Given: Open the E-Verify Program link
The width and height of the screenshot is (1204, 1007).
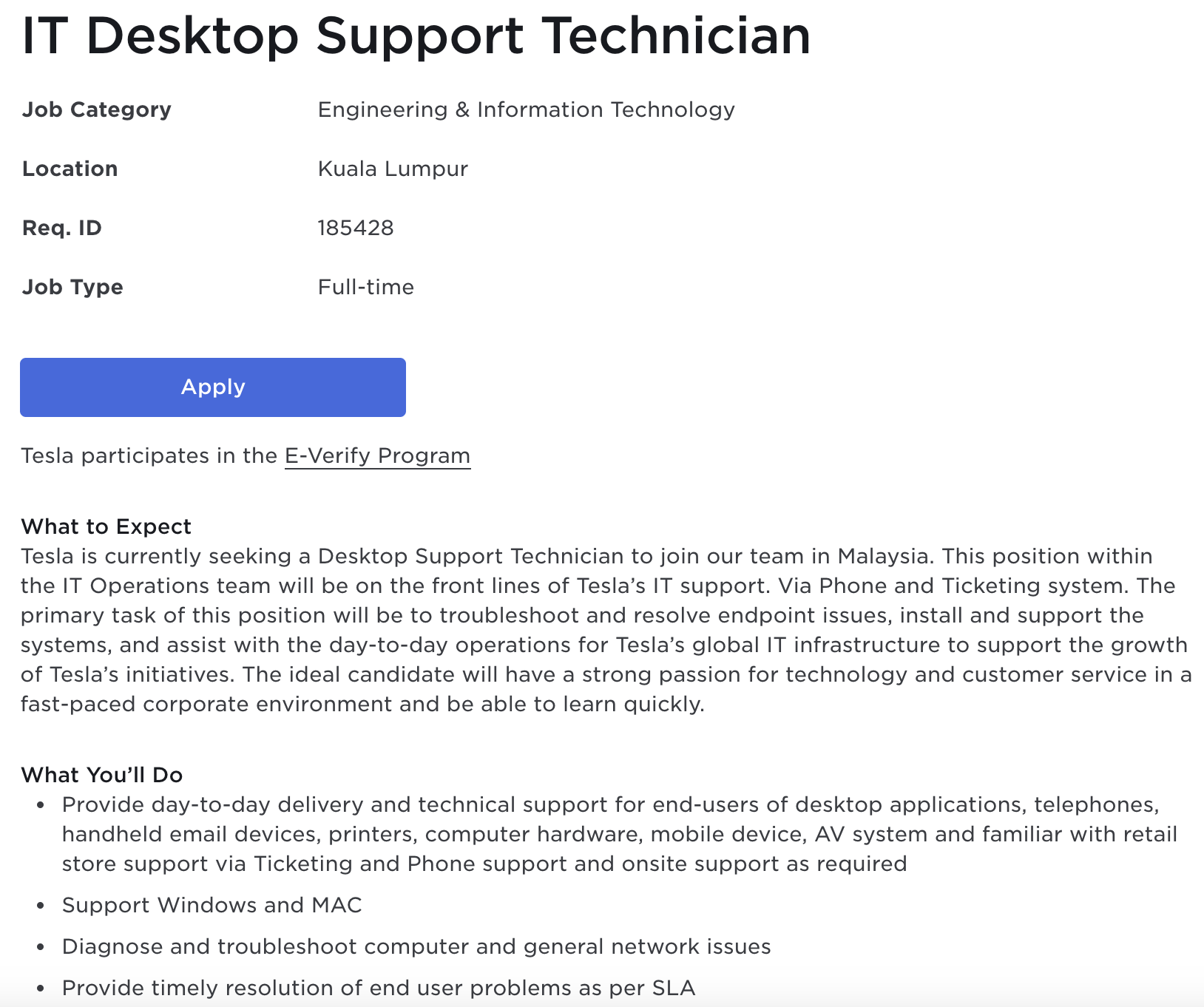Looking at the screenshot, I should click(377, 455).
